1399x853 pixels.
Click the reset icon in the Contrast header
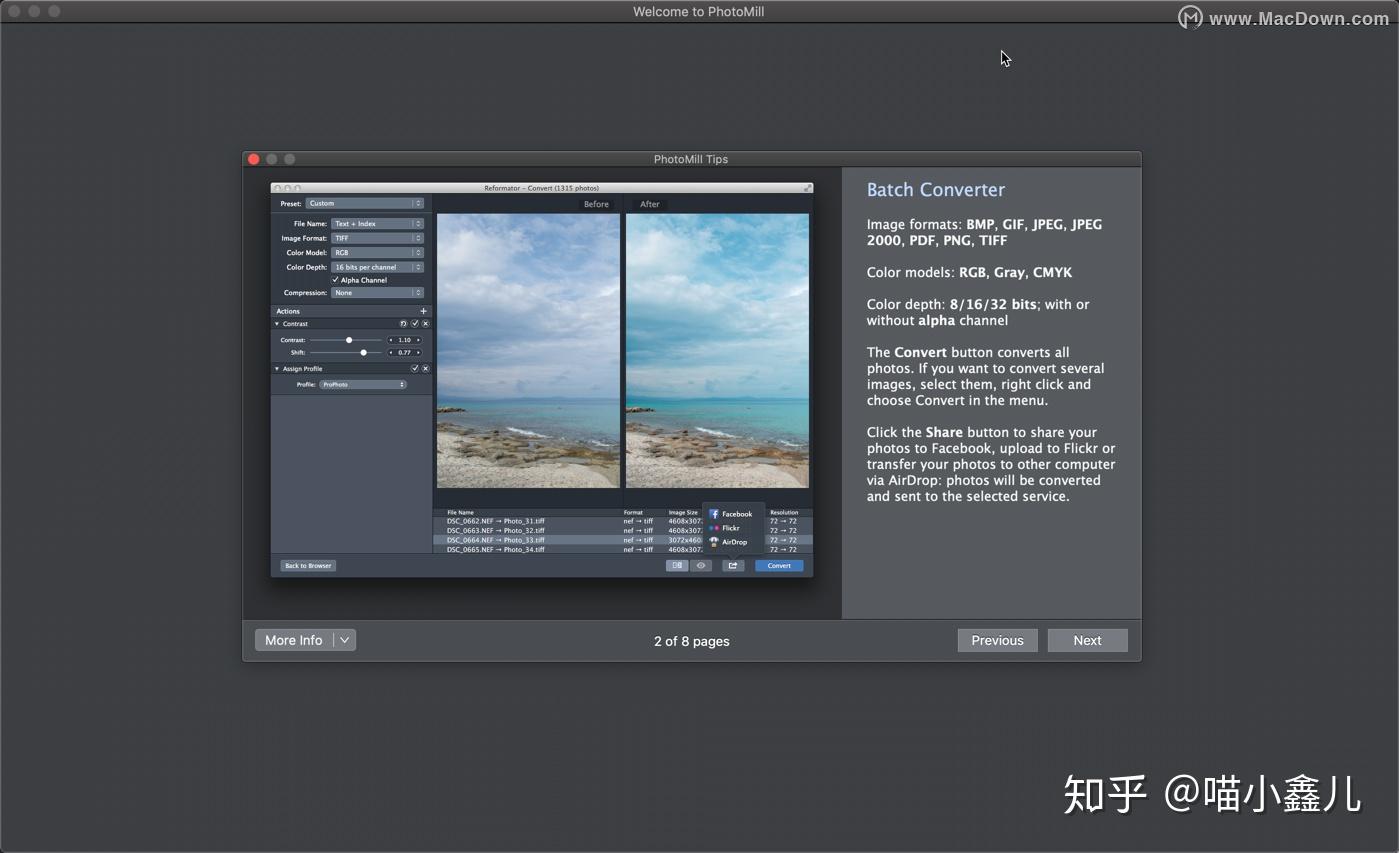[x=403, y=324]
